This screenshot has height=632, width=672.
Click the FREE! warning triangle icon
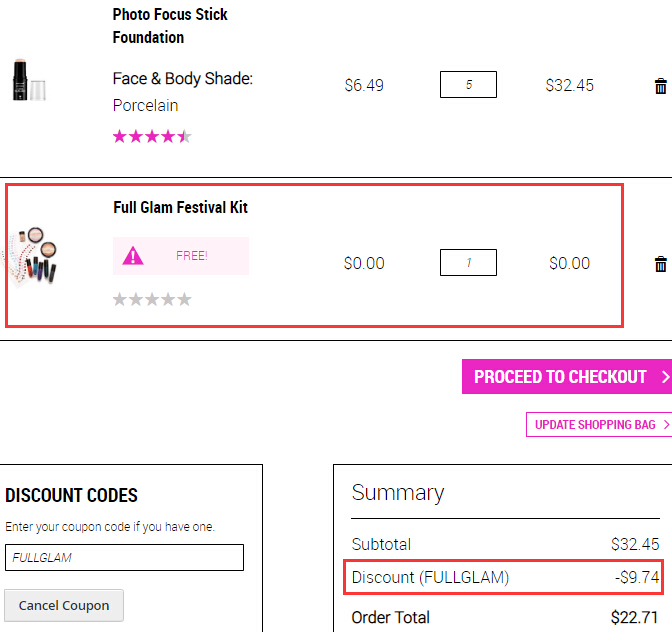tap(133, 256)
